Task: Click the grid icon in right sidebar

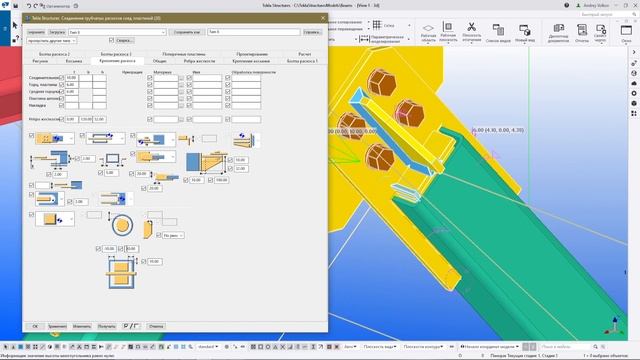Action: 634,113
